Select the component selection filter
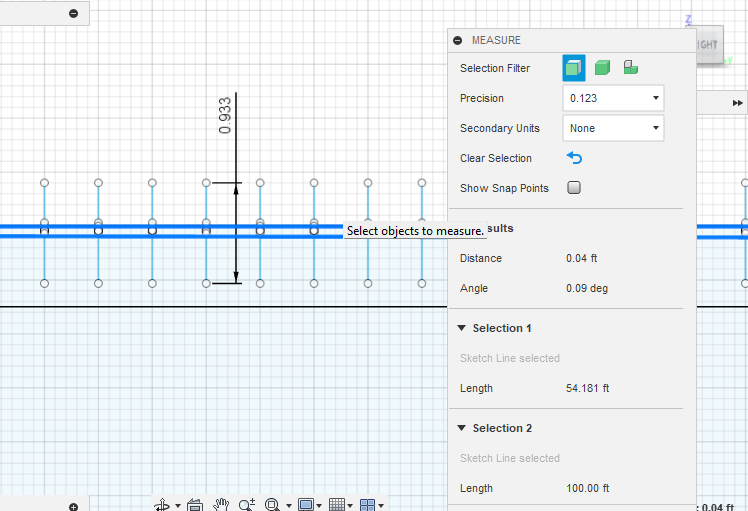 point(631,67)
